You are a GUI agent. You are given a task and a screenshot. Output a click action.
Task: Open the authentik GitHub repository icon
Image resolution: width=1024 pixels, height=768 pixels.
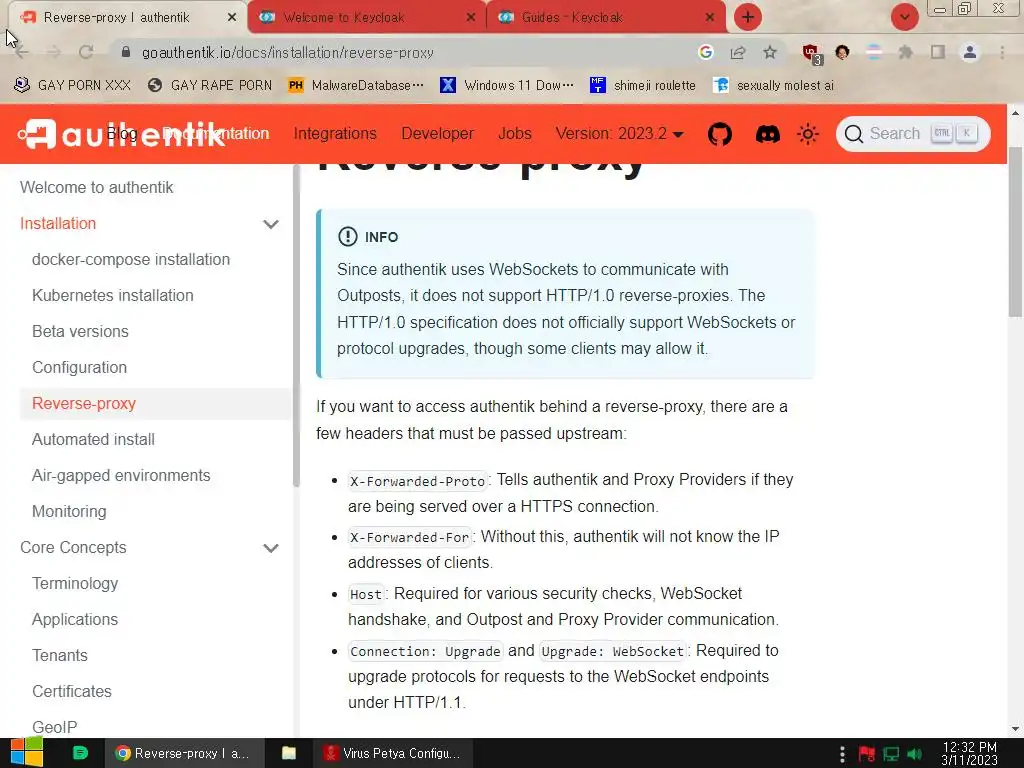pyautogui.click(x=720, y=134)
